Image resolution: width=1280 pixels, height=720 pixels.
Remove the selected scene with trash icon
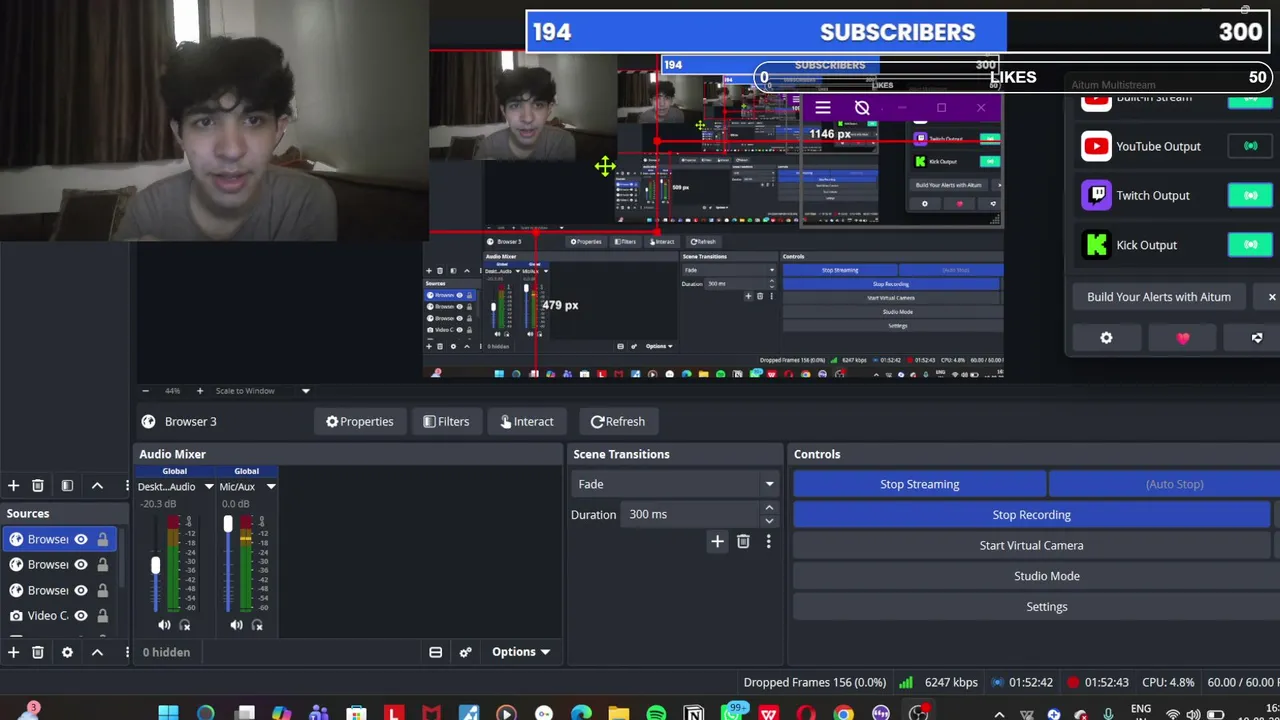pyautogui.click(x=38, y=486)
